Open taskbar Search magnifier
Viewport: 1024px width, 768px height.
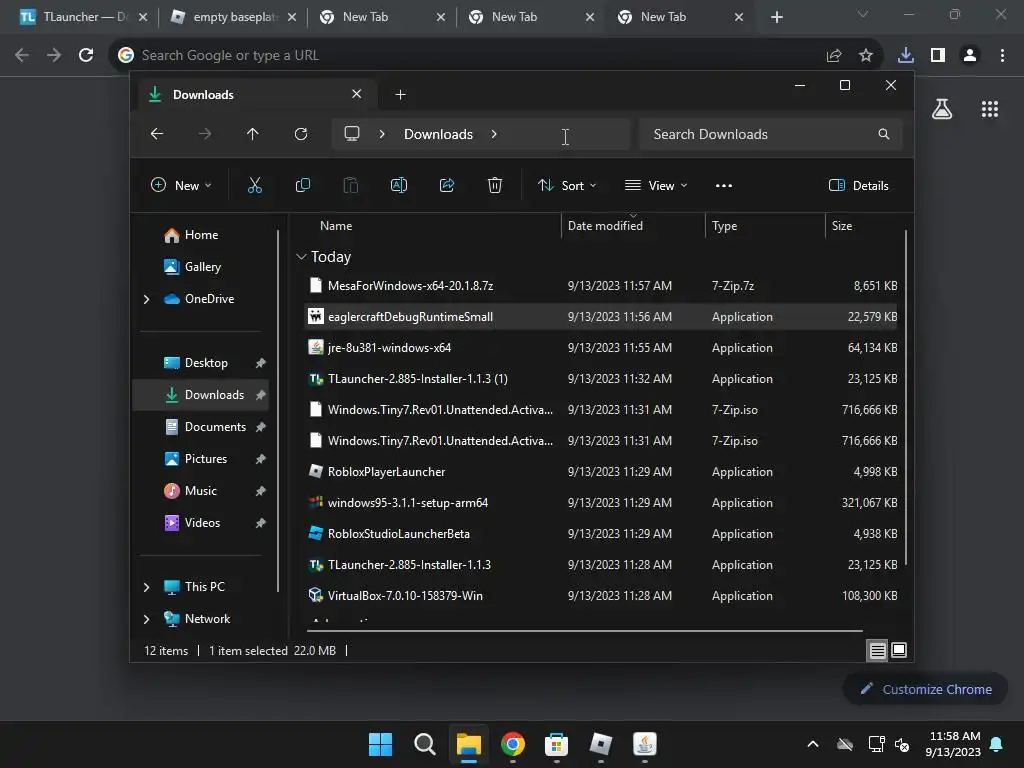pyautogui.click(x=424, y=744)
